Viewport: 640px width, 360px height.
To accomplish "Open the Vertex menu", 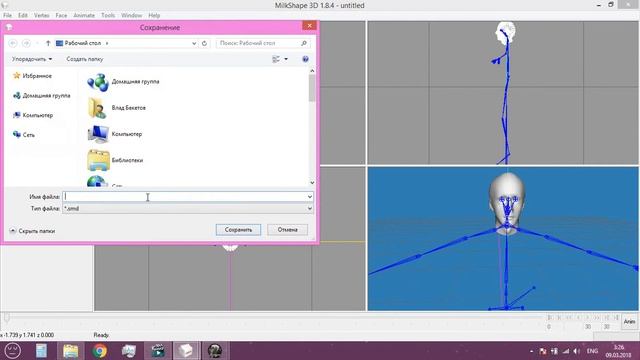I will coord(41,16).
